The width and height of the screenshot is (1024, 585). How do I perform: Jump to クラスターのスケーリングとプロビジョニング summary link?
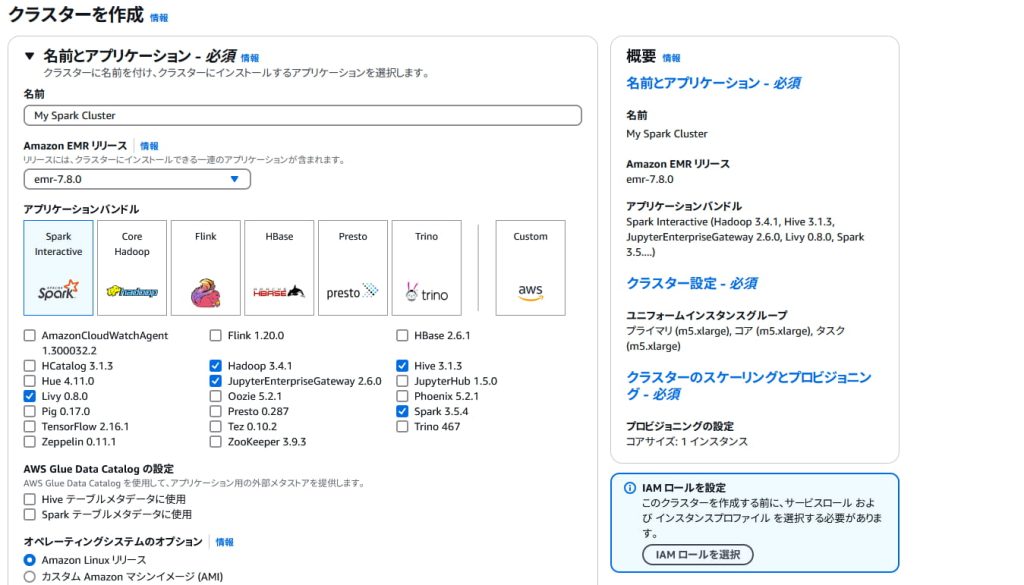tap(748, 385)
